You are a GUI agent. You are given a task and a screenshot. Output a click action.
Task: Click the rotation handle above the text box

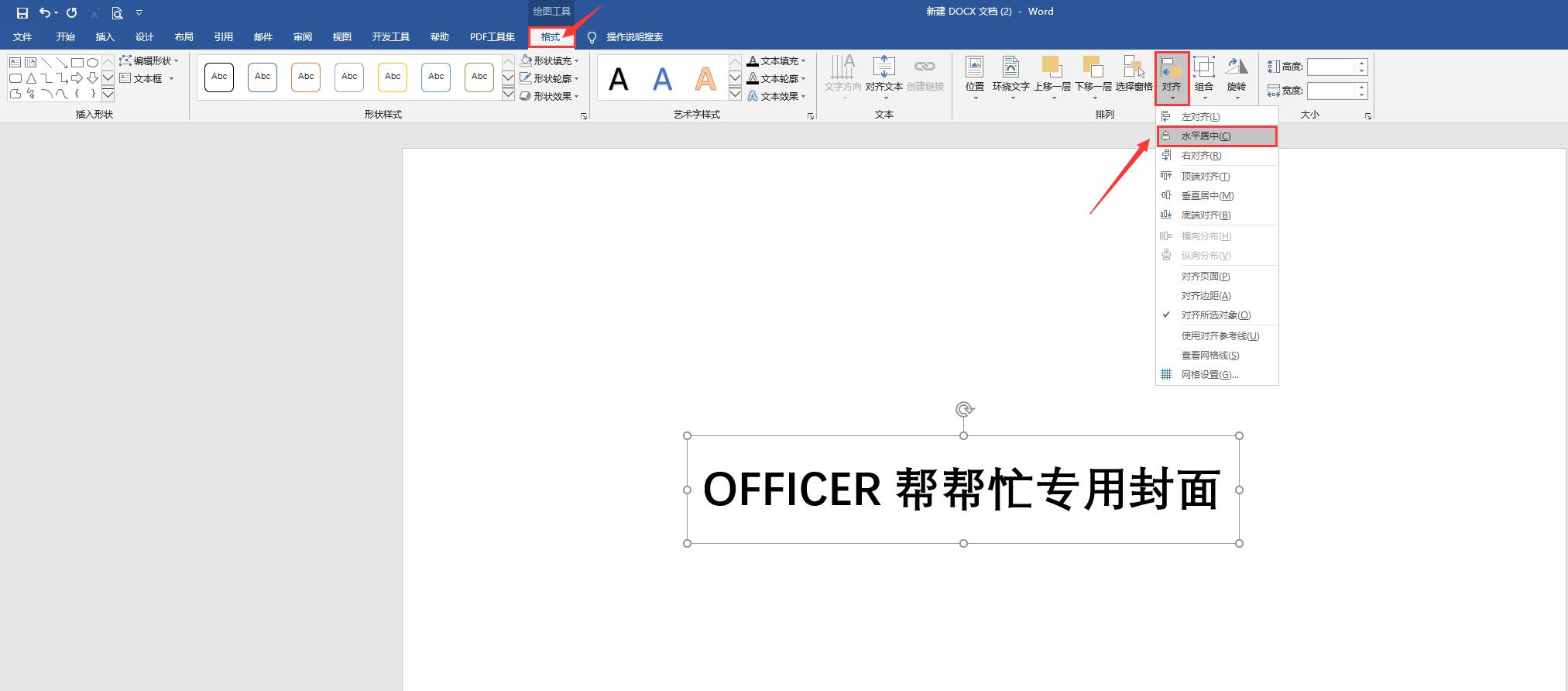[964, 409]
